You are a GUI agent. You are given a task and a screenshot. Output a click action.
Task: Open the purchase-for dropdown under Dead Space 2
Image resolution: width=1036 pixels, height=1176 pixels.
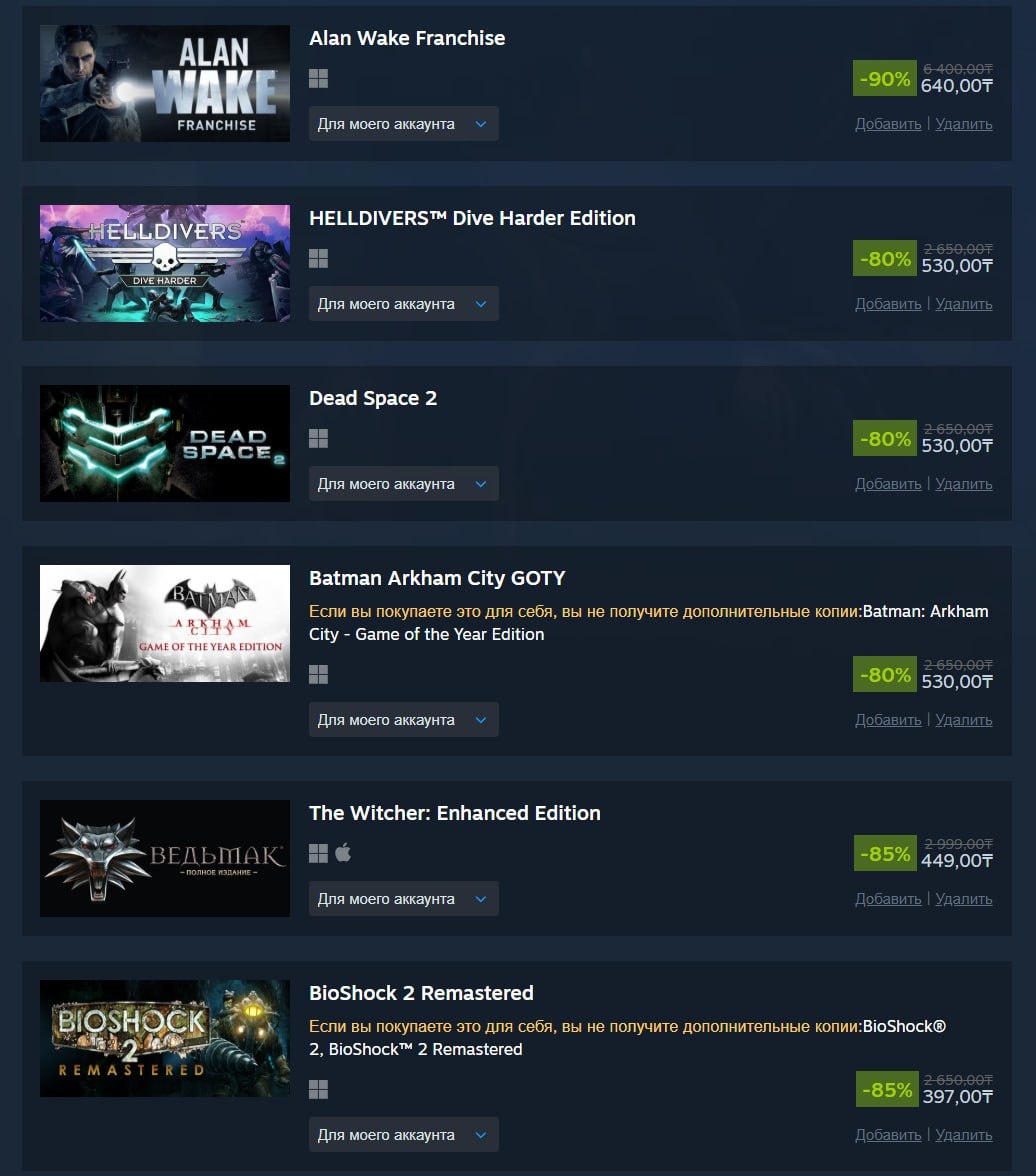[404, 484]
